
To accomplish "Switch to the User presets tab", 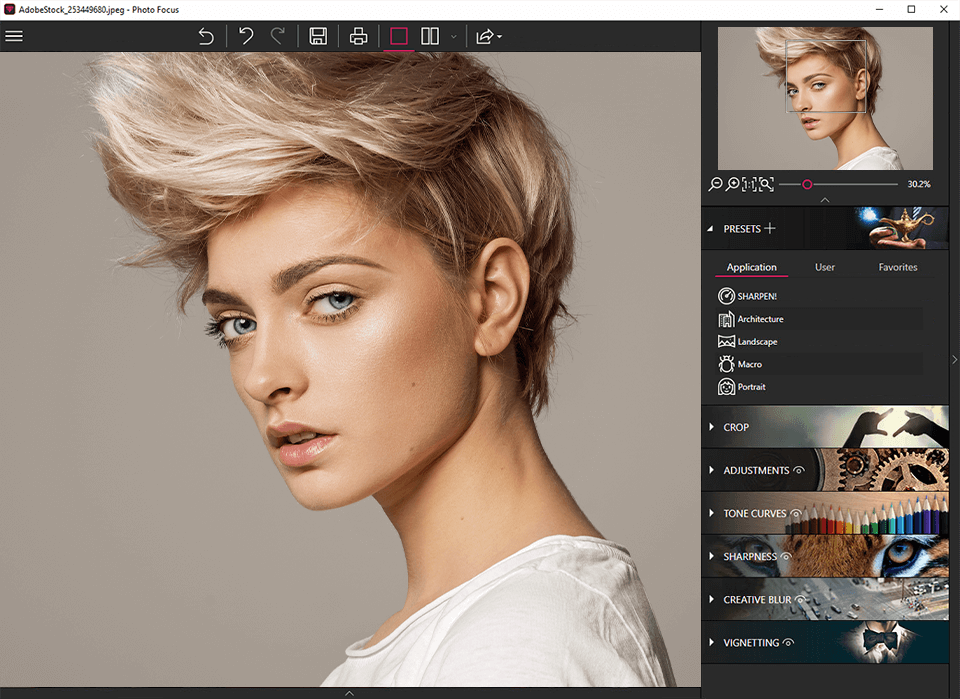I will 825,267.
